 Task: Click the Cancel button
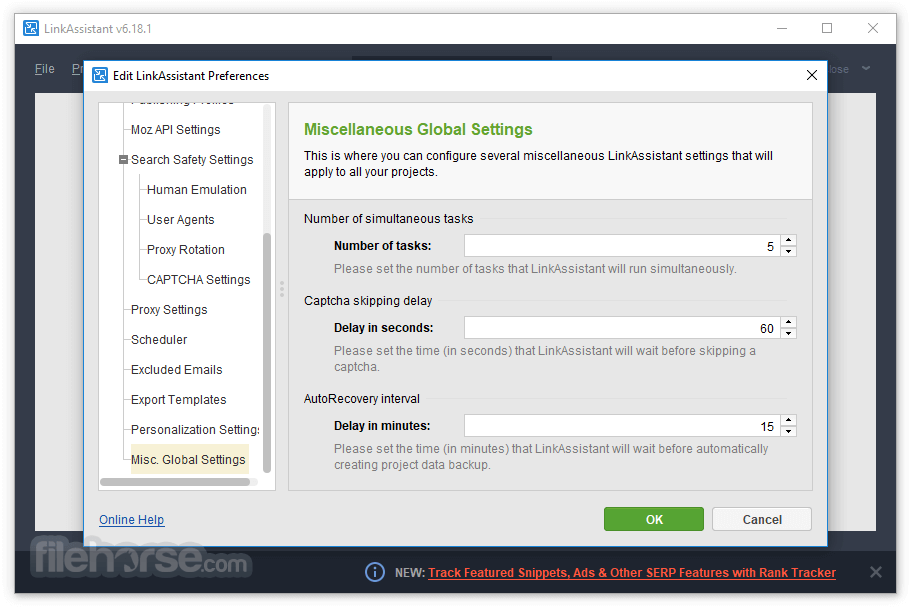(x=762, y=519)
